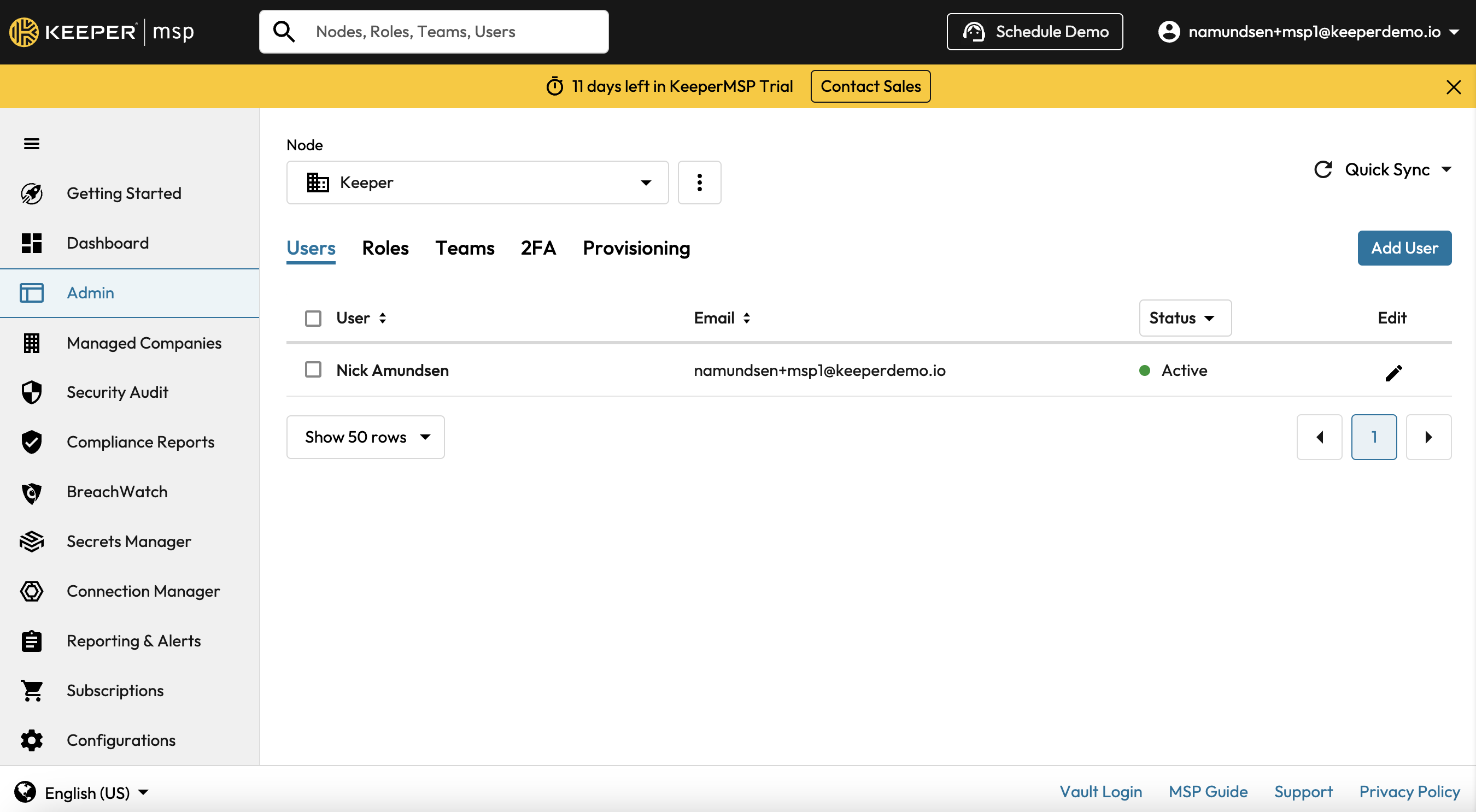Open the BreachWatch shield icon
This screenshot has width=1476, height=812.
pyautogui.click(x=32, y=492)
